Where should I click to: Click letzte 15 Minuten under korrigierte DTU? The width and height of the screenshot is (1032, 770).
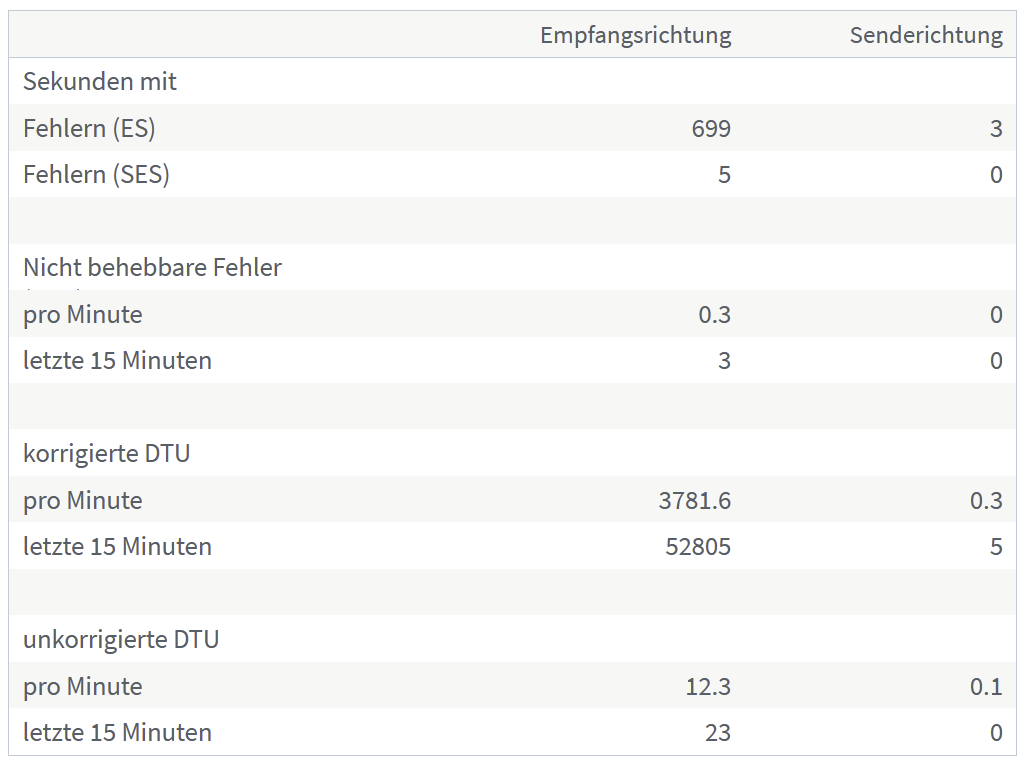pyautogui.click(x=117, y=547)
